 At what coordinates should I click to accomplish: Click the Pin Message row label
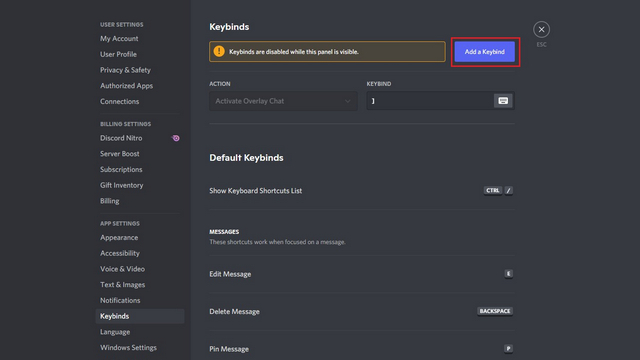(229, 349)
